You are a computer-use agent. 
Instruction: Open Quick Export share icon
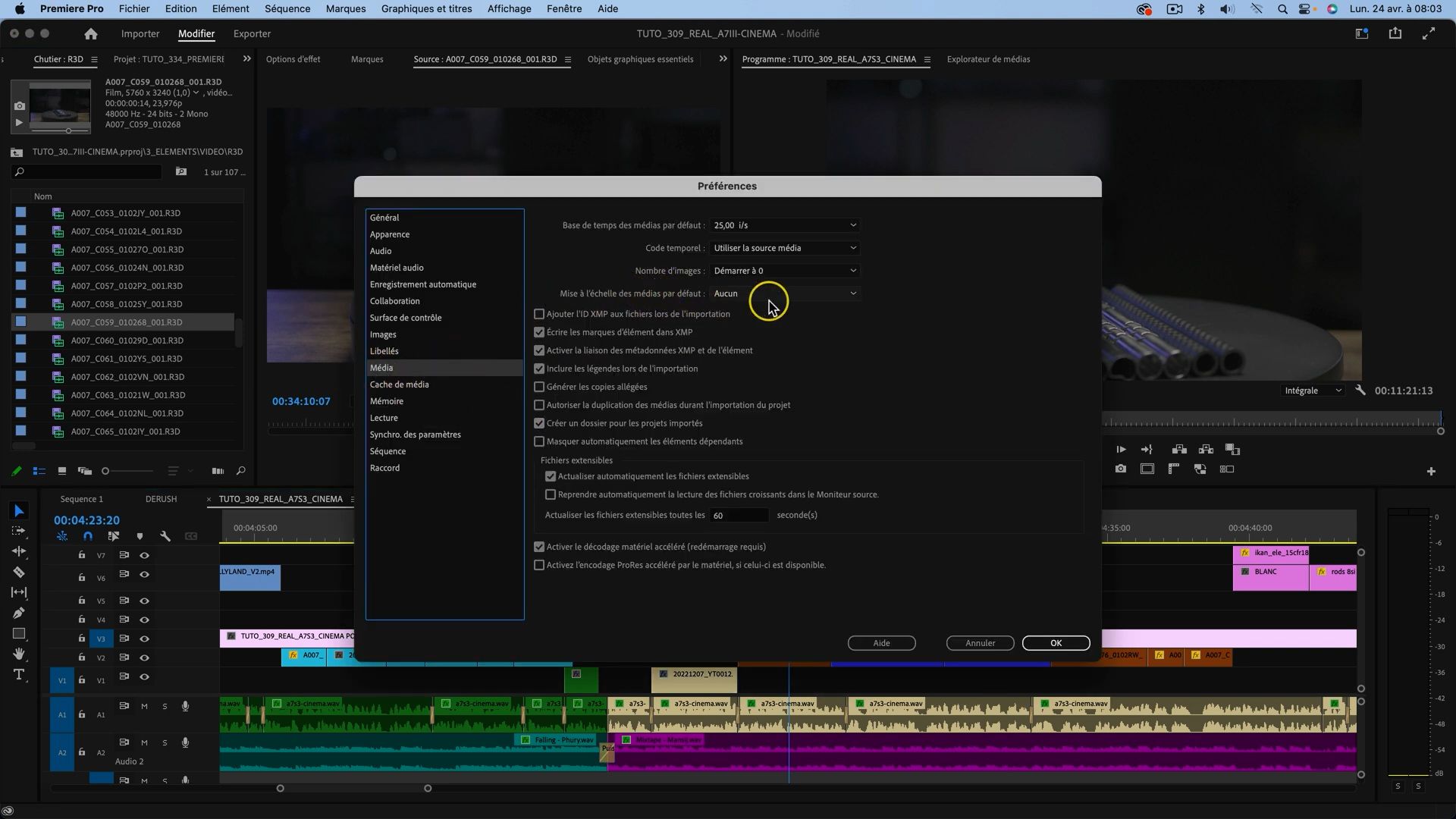click(1395, 33)
